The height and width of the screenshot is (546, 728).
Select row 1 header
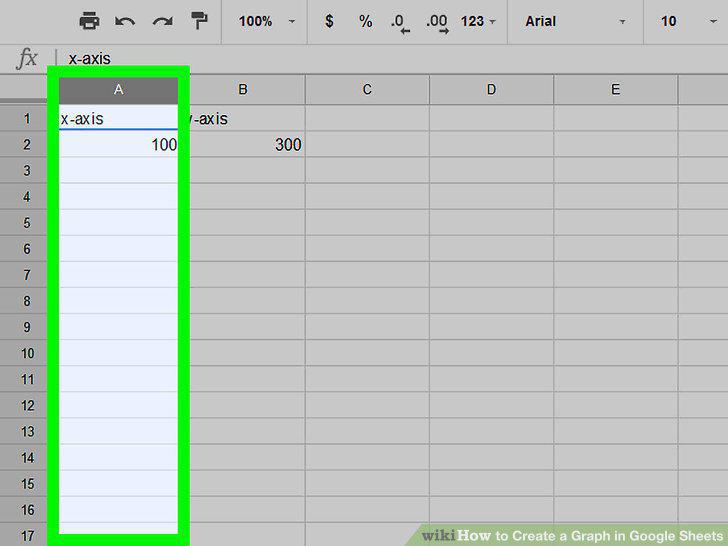(x=26, y=119)
